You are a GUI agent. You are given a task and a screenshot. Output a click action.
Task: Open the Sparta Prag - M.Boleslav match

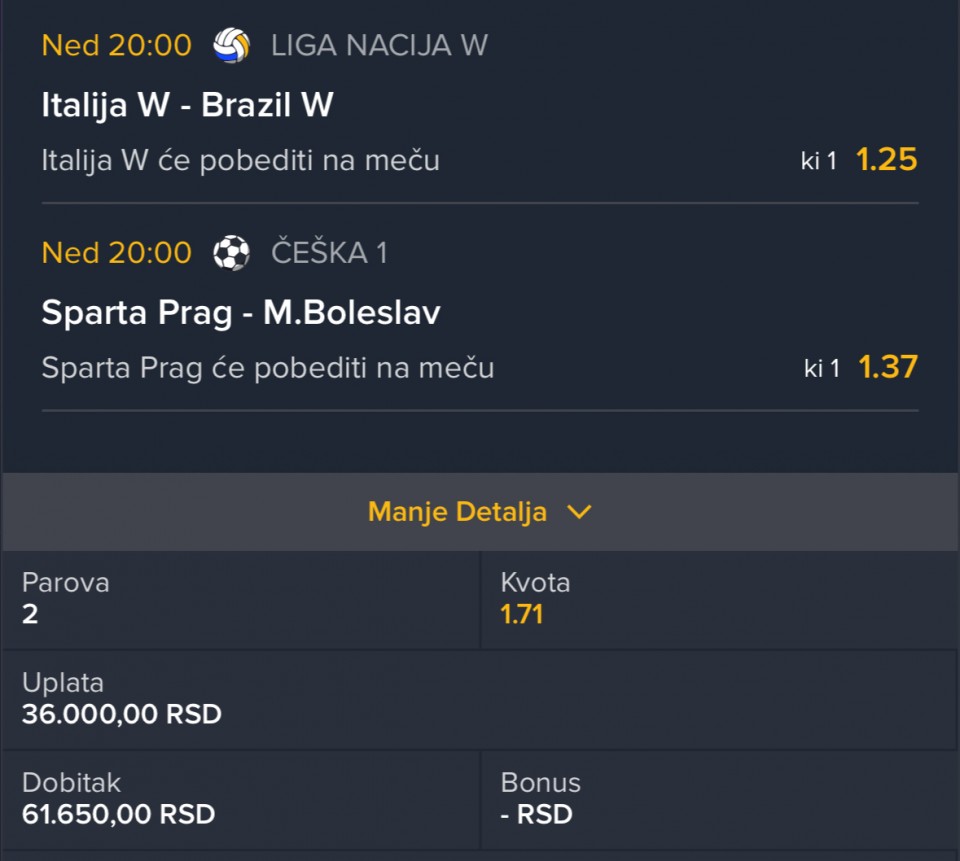(241, 312)
